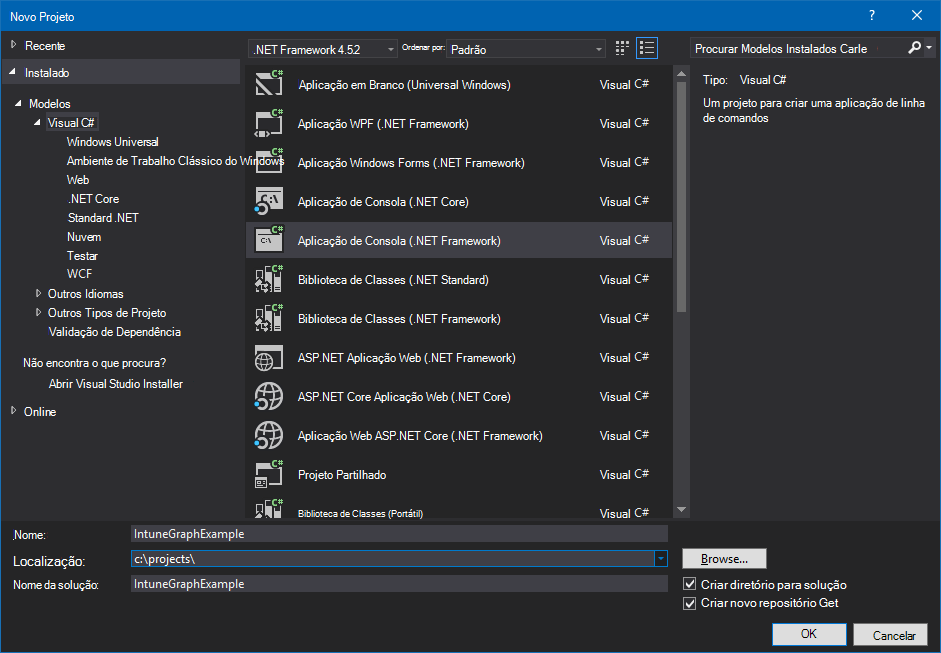This screenshot has width=941, height=653.
Task: Click the Biblioteca de Classes (Portátil) icon
Action: click(269, 508)
